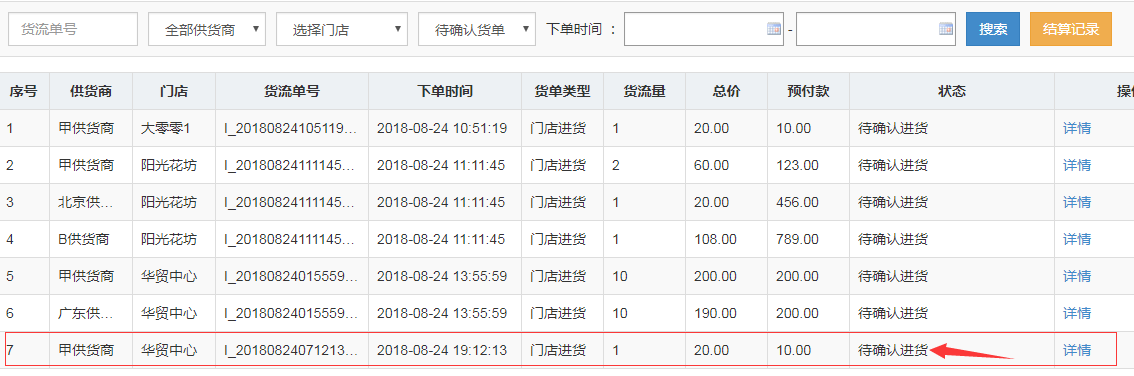Focus the 货流单号 search field

(x=73, y=30)
